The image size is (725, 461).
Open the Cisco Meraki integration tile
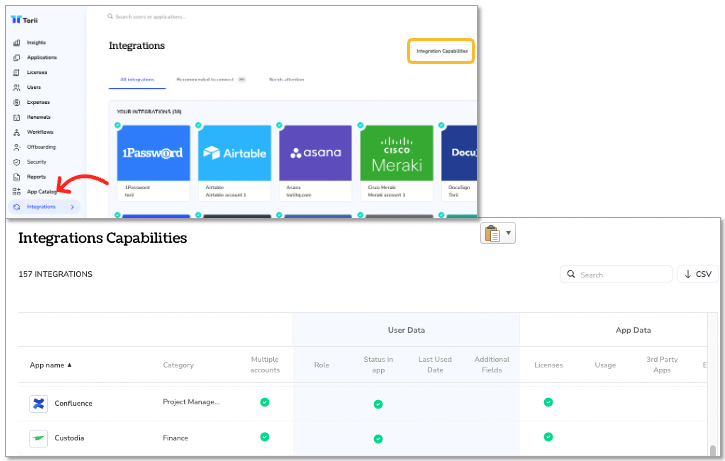[x=397, y=163]
